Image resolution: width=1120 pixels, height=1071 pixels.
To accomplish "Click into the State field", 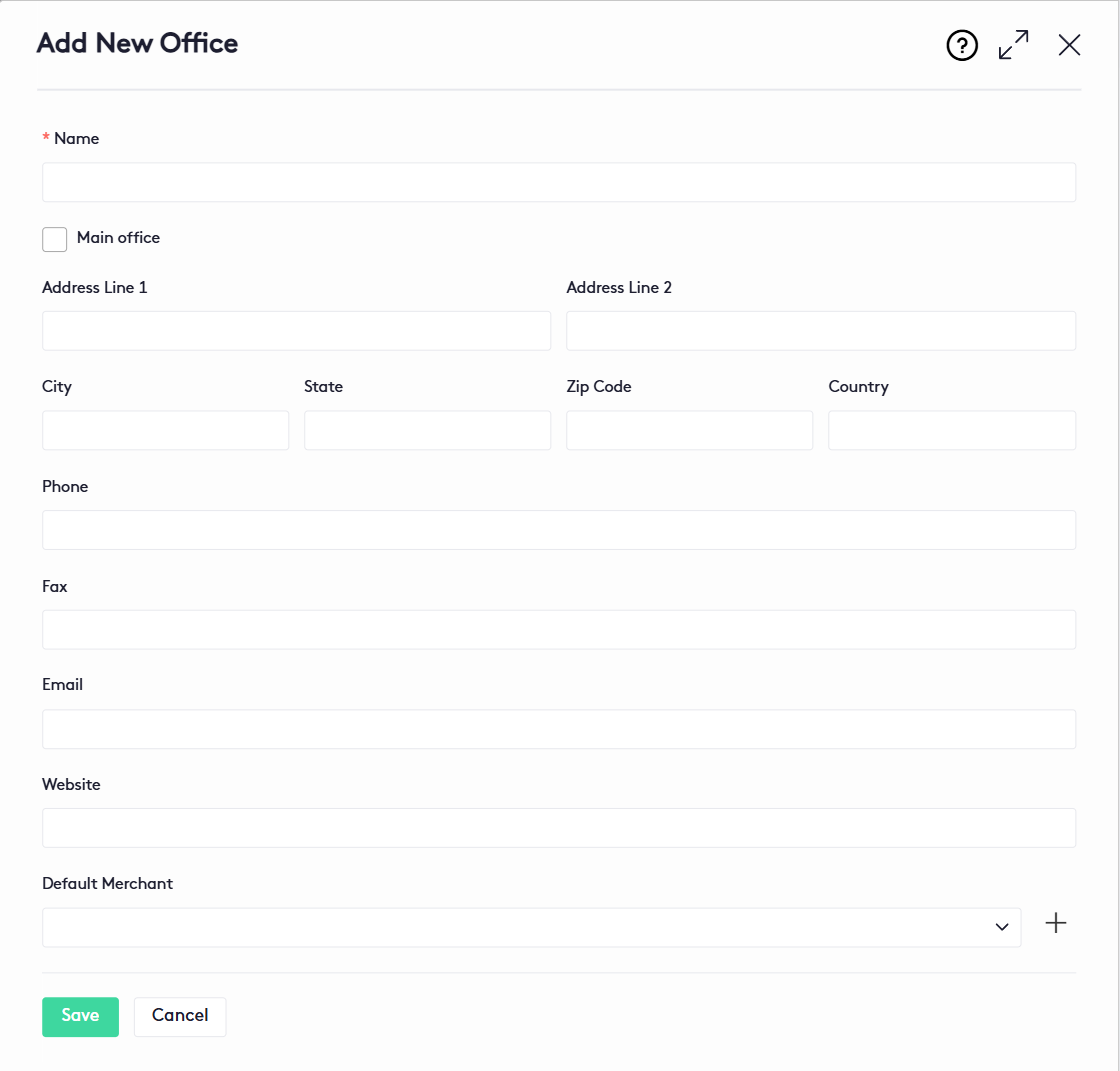I will [427, 430].
